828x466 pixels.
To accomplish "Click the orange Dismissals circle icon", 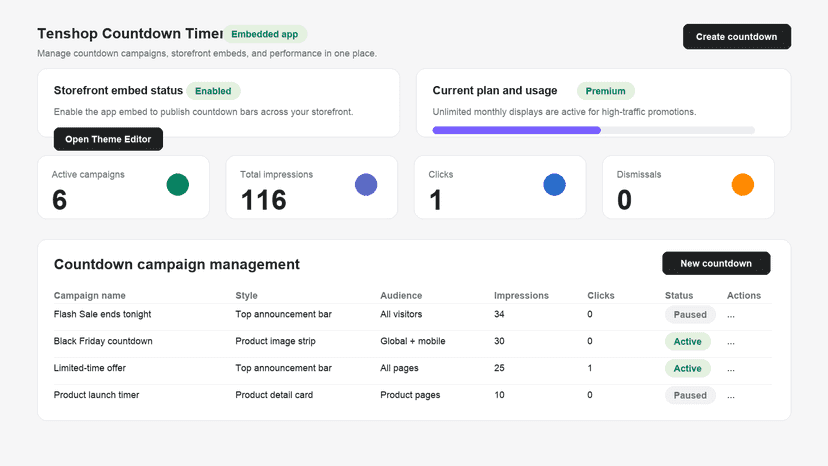I will click(x=742, y=184).
